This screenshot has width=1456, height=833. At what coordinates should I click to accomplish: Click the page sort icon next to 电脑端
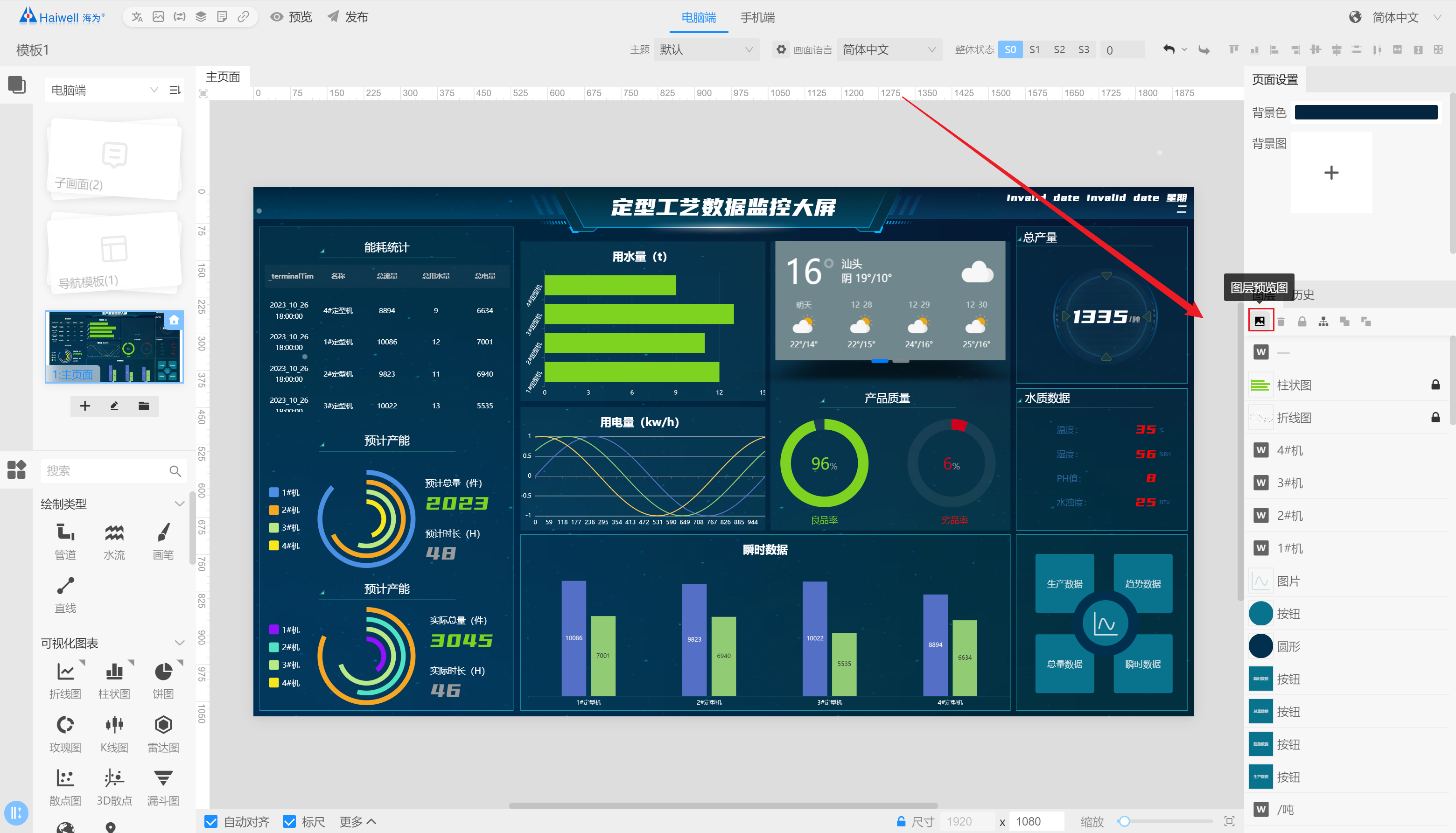coord(175,90)
